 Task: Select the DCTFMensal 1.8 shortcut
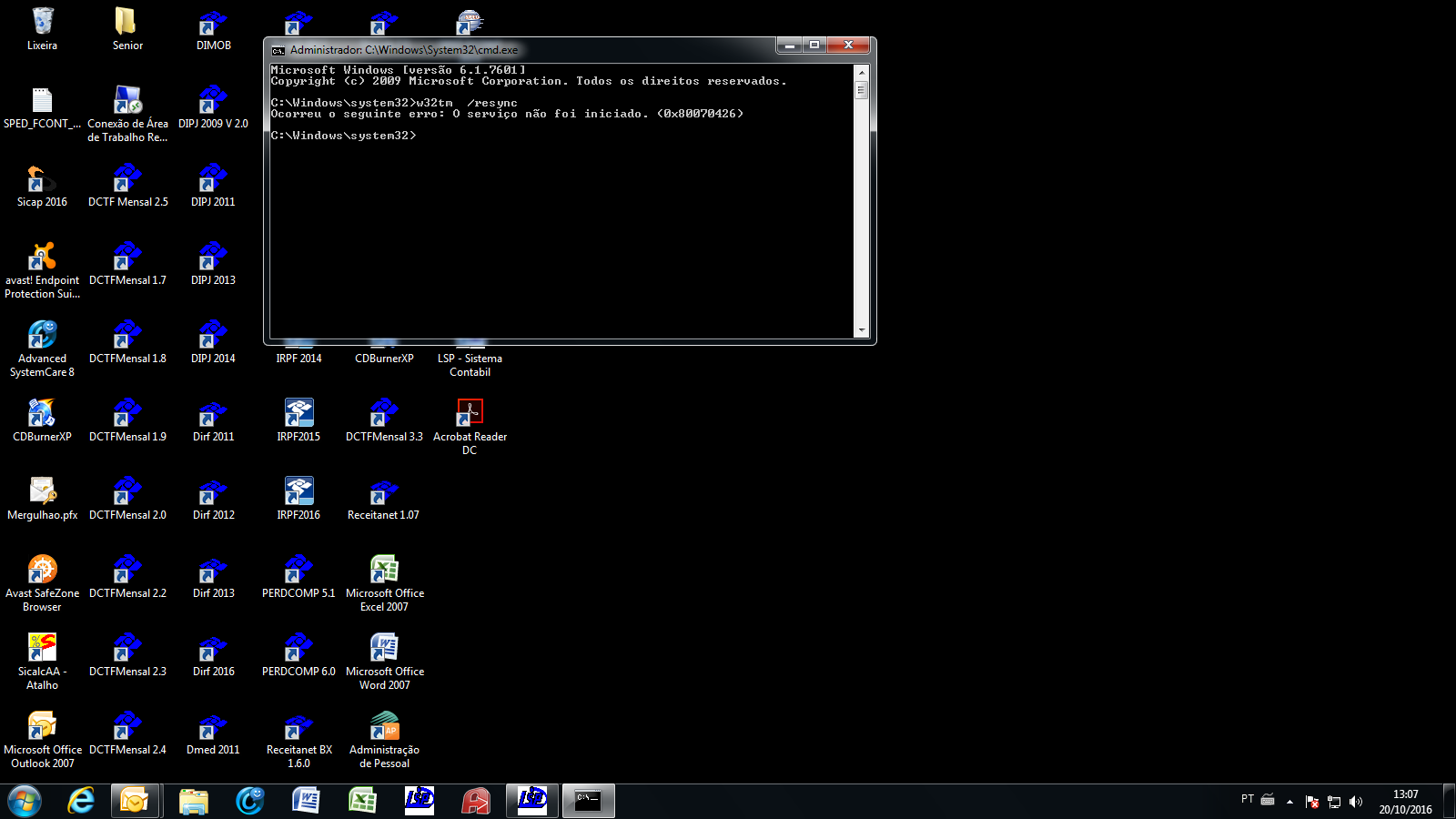coord(127,342)
